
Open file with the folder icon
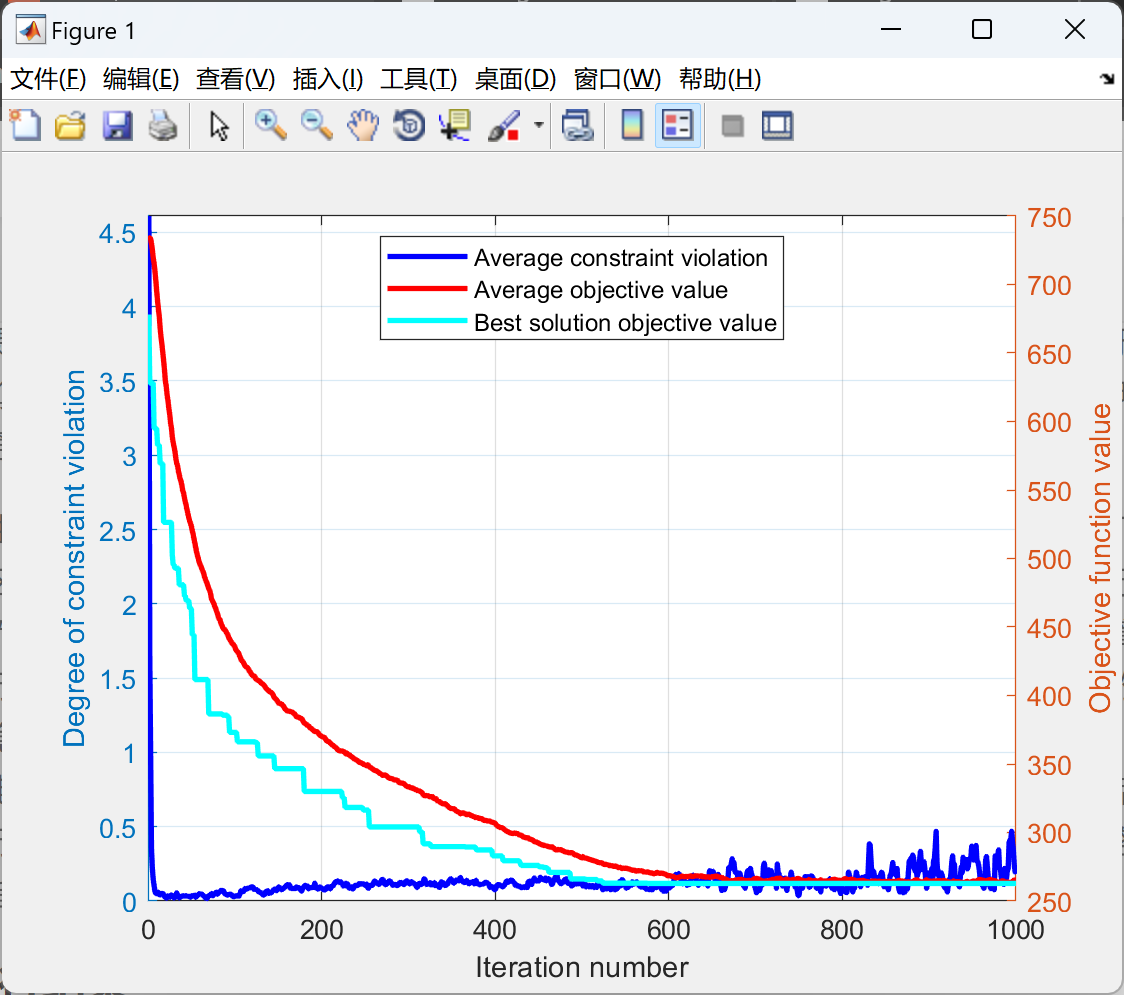[x=70, y=125]
